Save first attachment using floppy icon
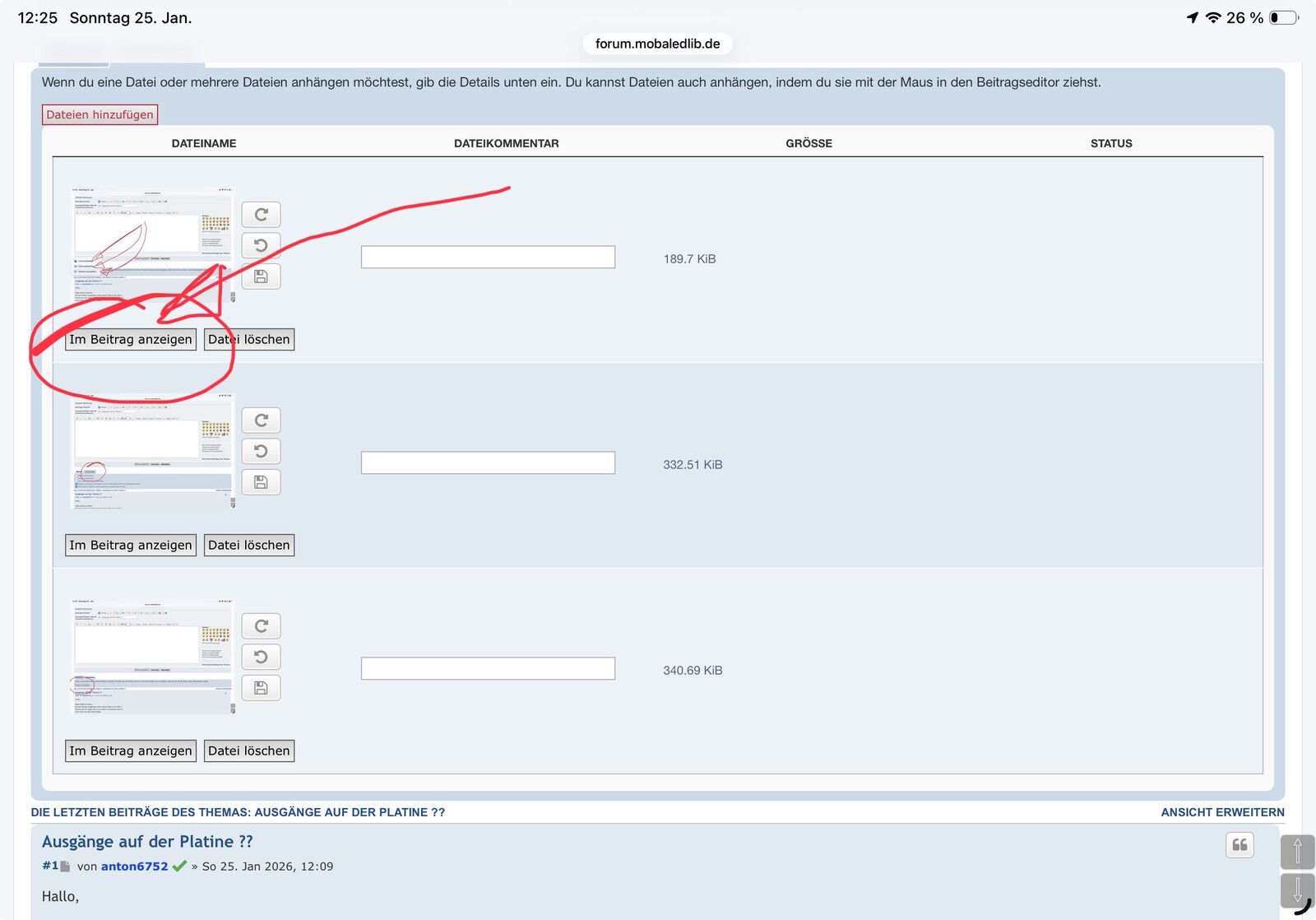1316x920 pixels. (x=261, y=276)
